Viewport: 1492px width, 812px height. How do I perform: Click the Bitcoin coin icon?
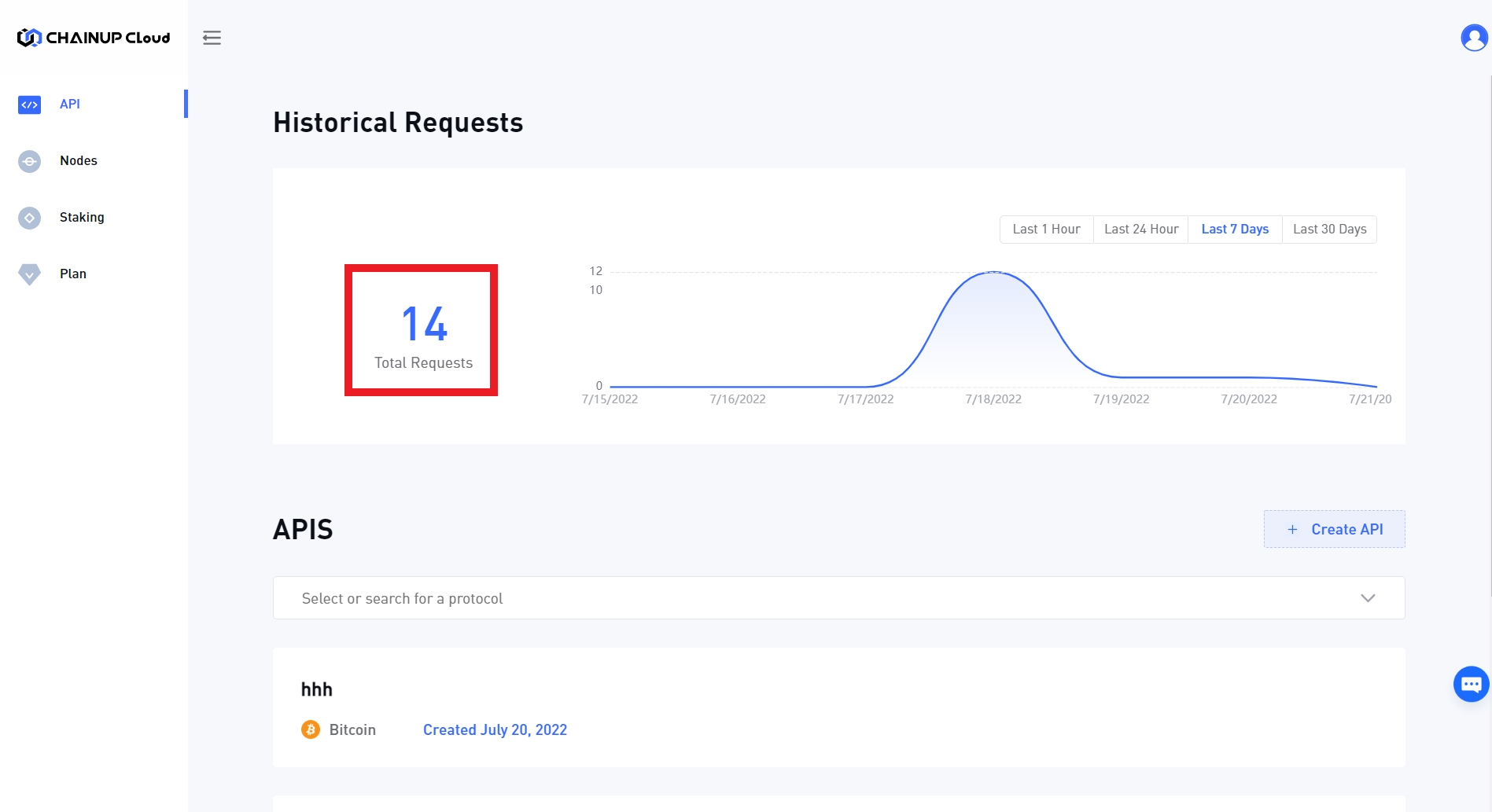tap(311, 729)
